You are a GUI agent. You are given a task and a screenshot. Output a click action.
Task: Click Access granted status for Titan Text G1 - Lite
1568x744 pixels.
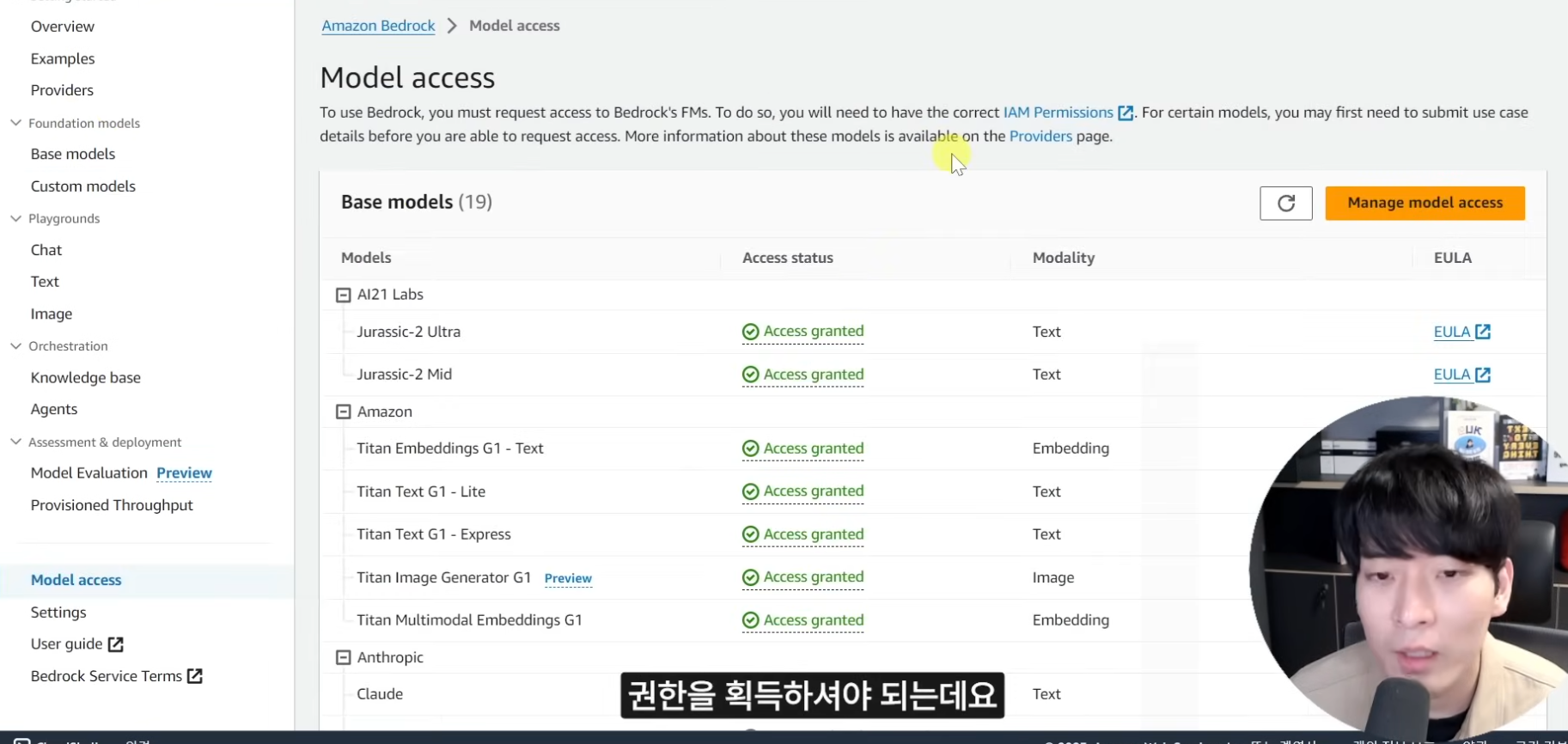803,491
